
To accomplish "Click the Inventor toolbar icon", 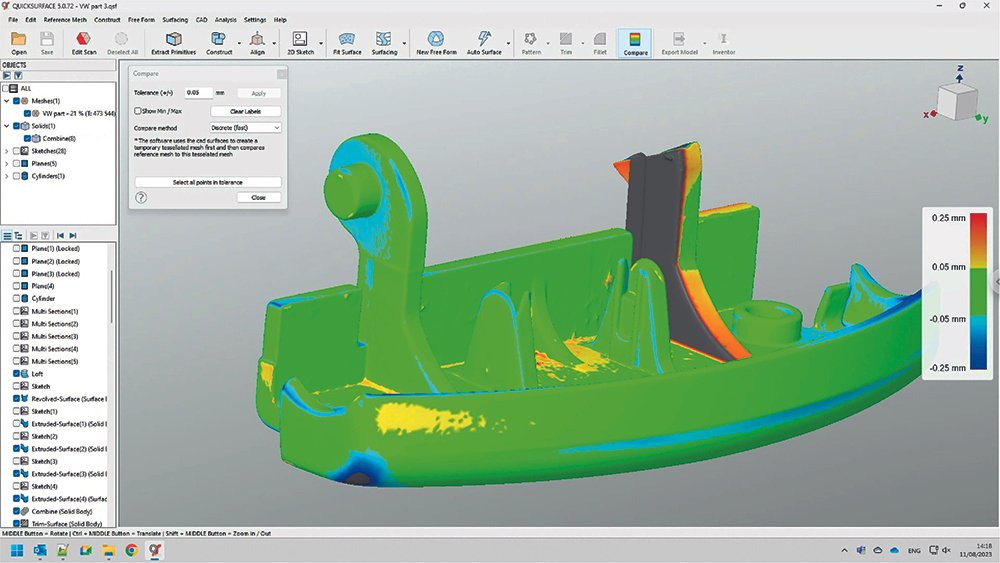I will (723, 40).
